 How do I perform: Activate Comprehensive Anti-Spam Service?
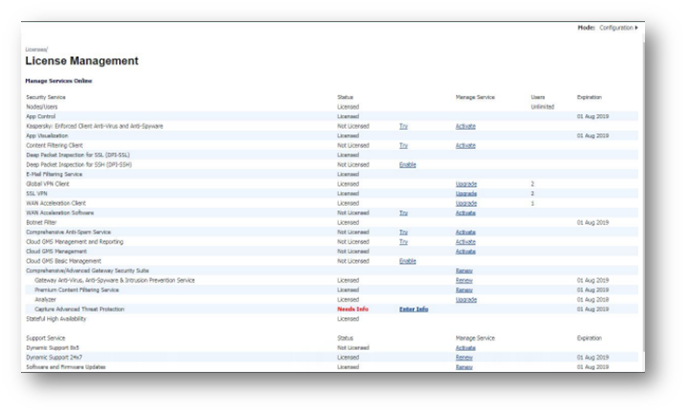(x=465, y=232)
